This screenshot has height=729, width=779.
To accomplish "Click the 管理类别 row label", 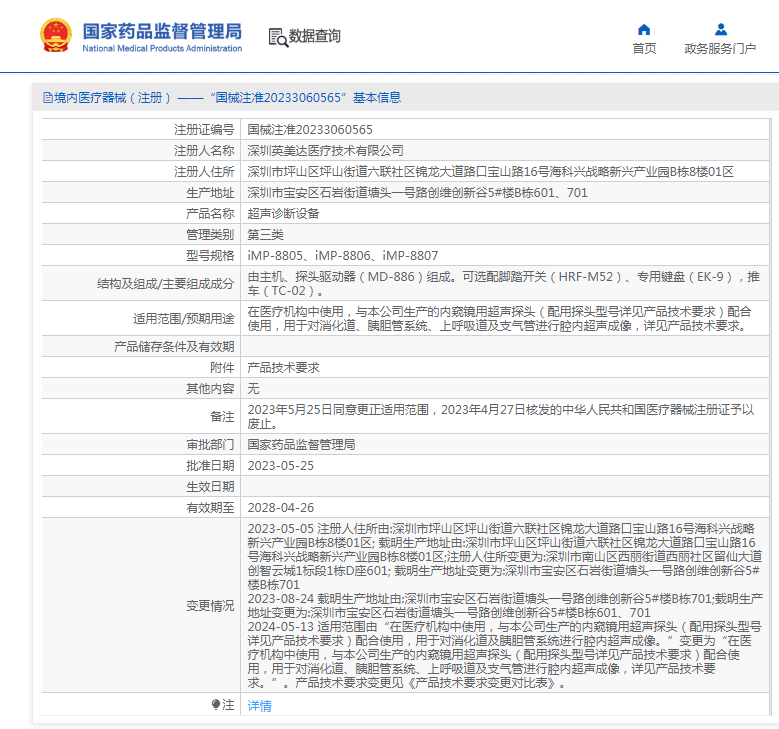I will [x=210, y=235].
